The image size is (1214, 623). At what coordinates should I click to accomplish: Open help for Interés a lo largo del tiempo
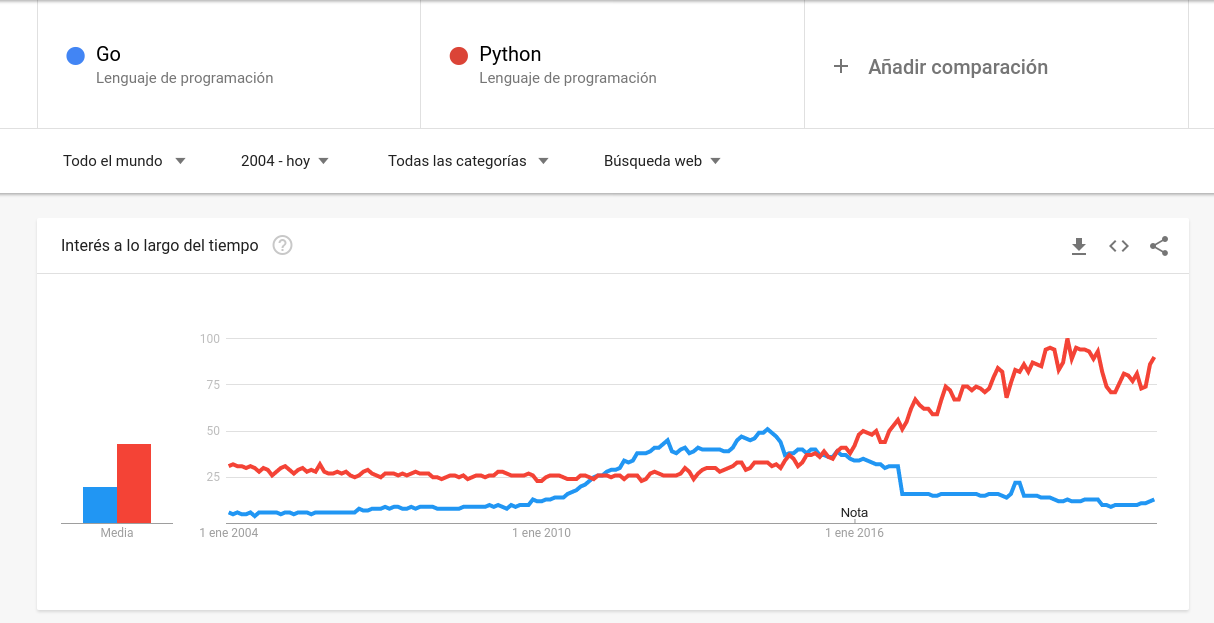283,246
